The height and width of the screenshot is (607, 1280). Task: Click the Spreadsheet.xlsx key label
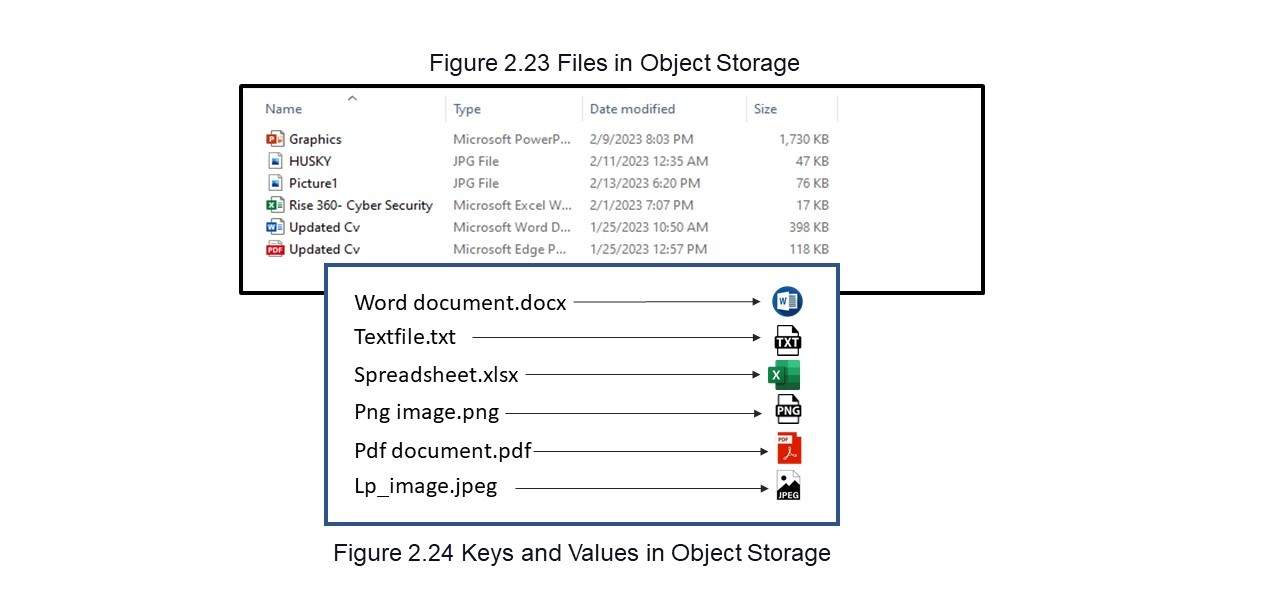point(436,375)
